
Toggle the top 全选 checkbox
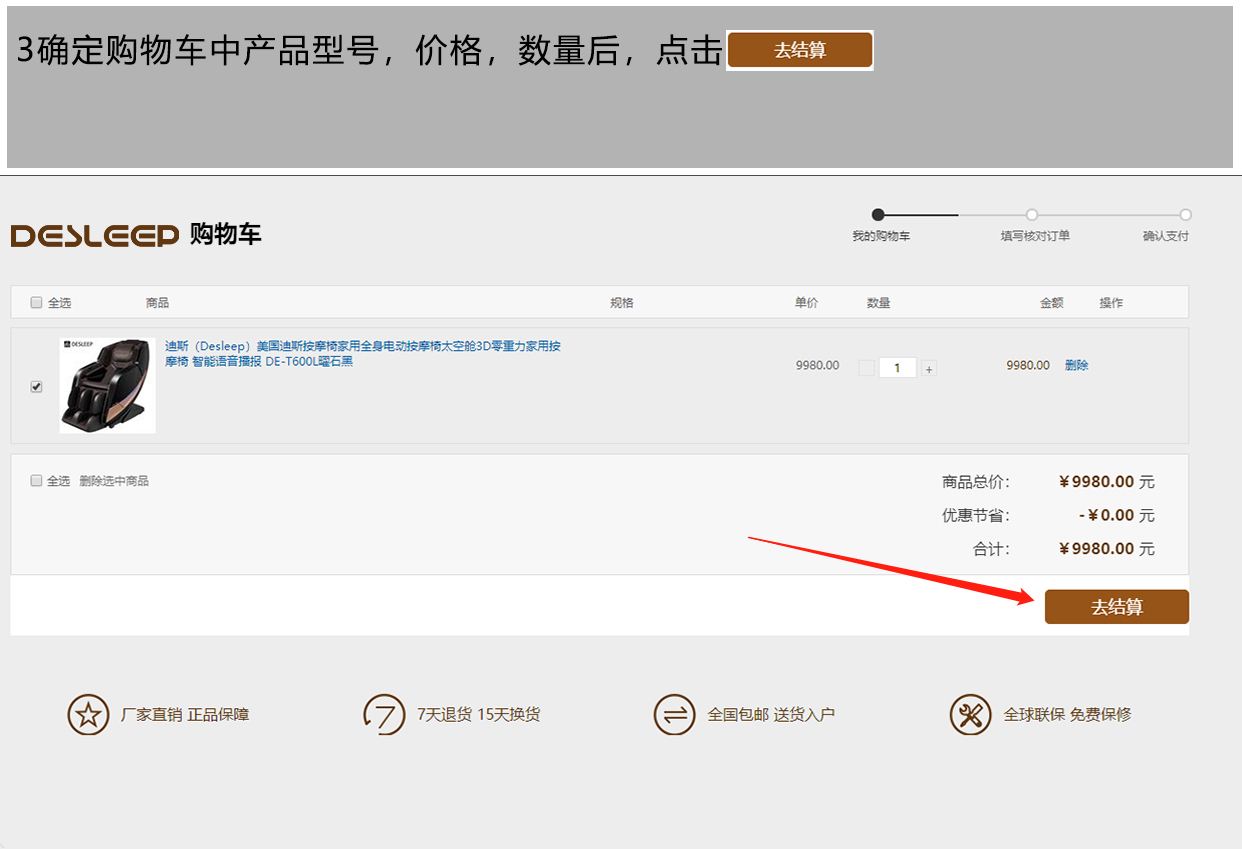click(37, 303)
